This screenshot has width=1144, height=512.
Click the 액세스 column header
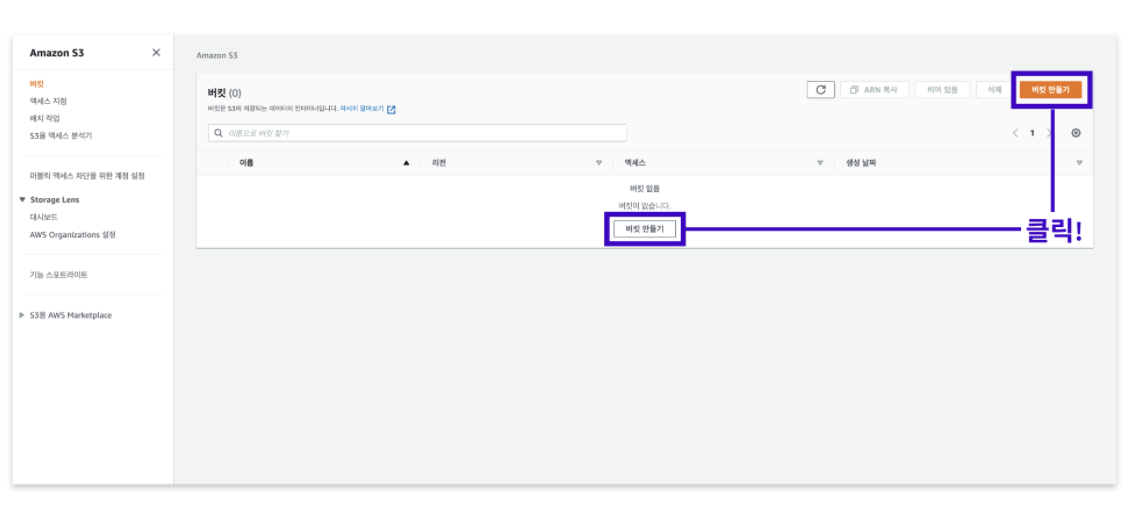(x=635, y=163)
